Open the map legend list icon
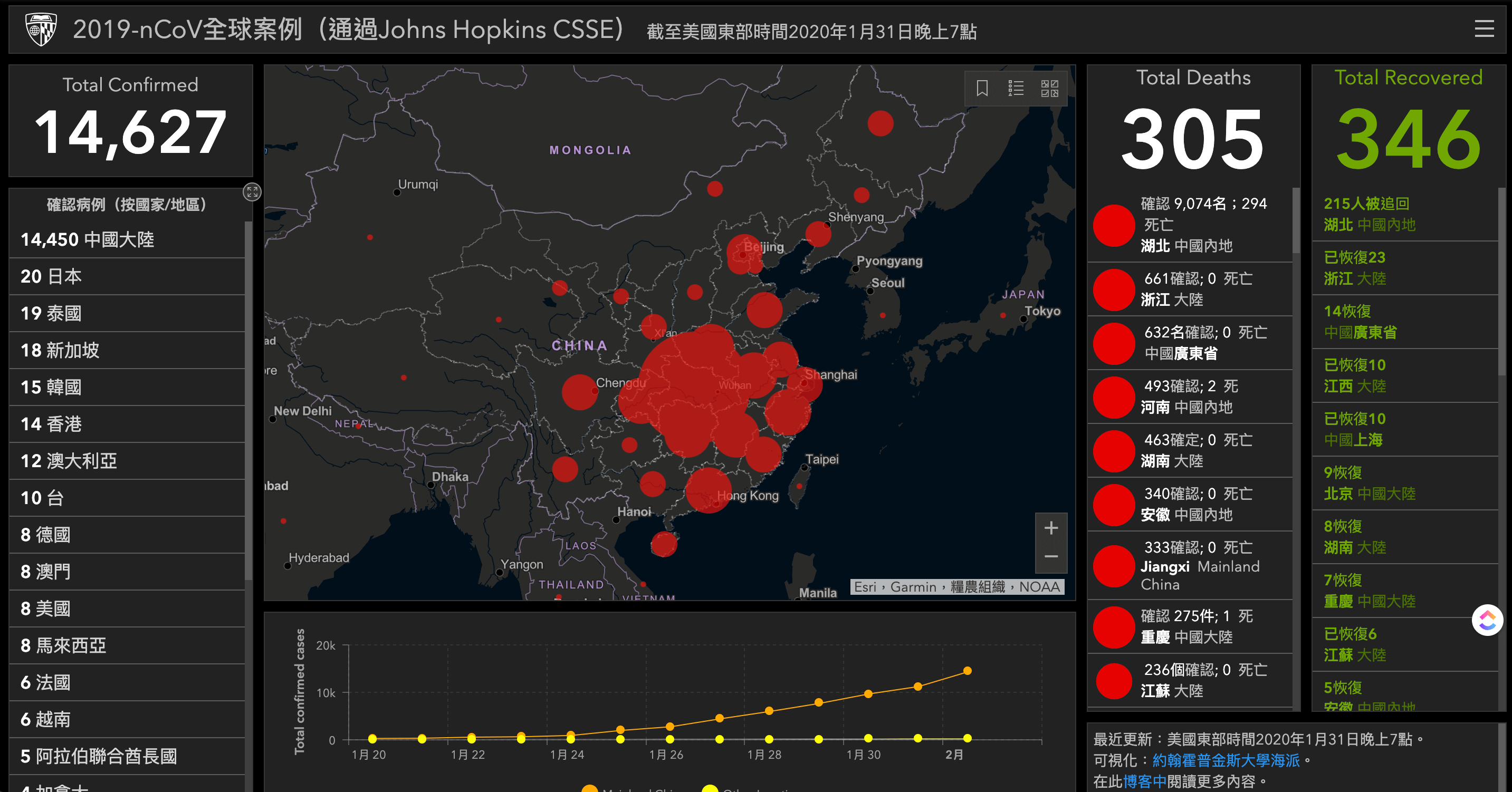The width and height of the screenshot is (1512, 792). tap(1016, 89)
